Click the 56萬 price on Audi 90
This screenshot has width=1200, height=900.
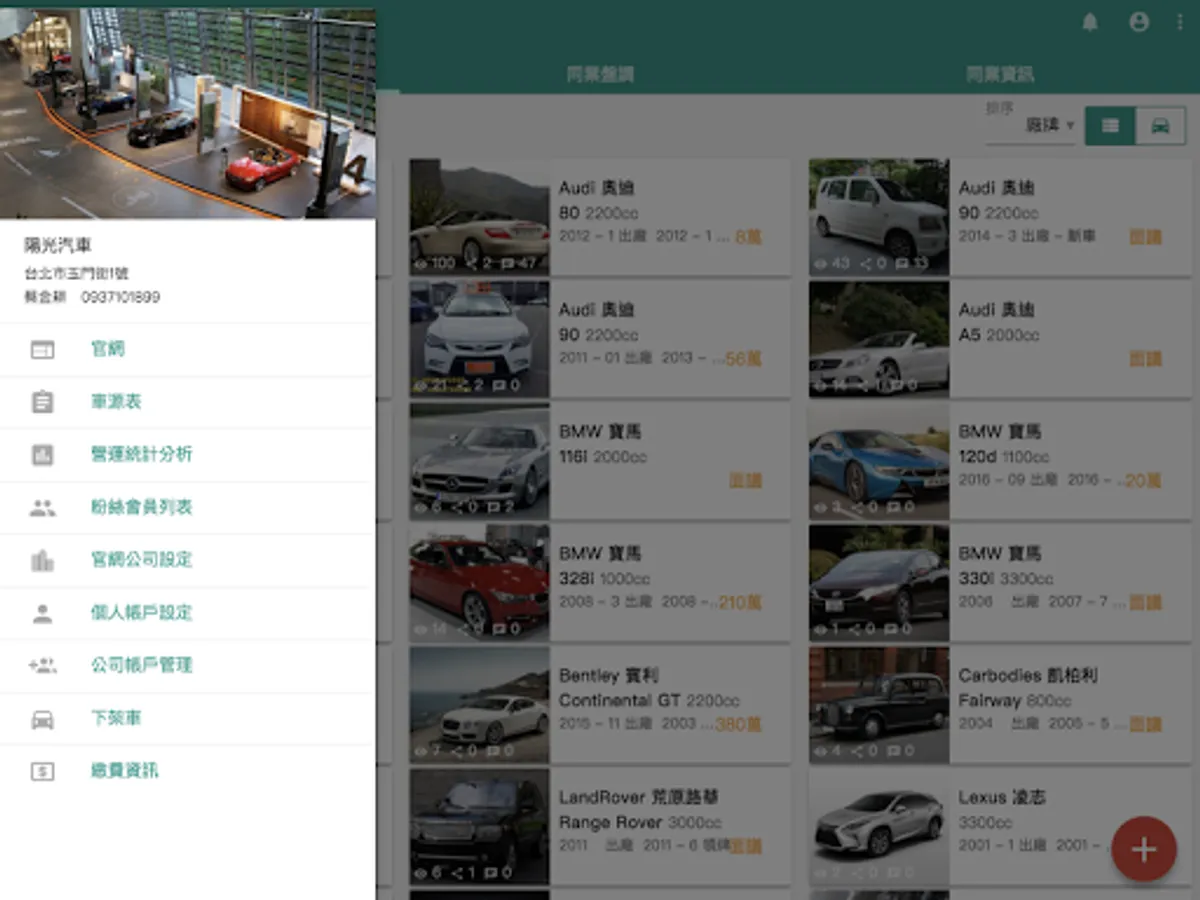[743, 359]
